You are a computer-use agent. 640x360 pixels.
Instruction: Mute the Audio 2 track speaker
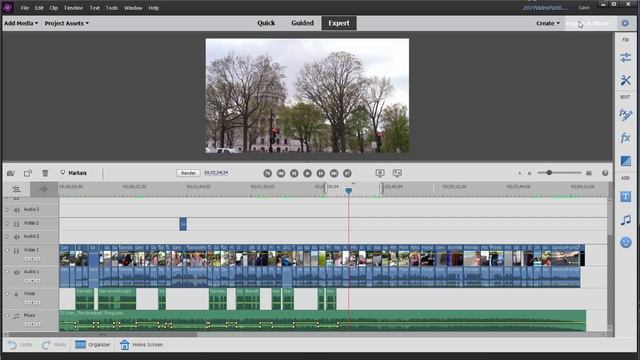pyautogui.click(x=17, y=237)
